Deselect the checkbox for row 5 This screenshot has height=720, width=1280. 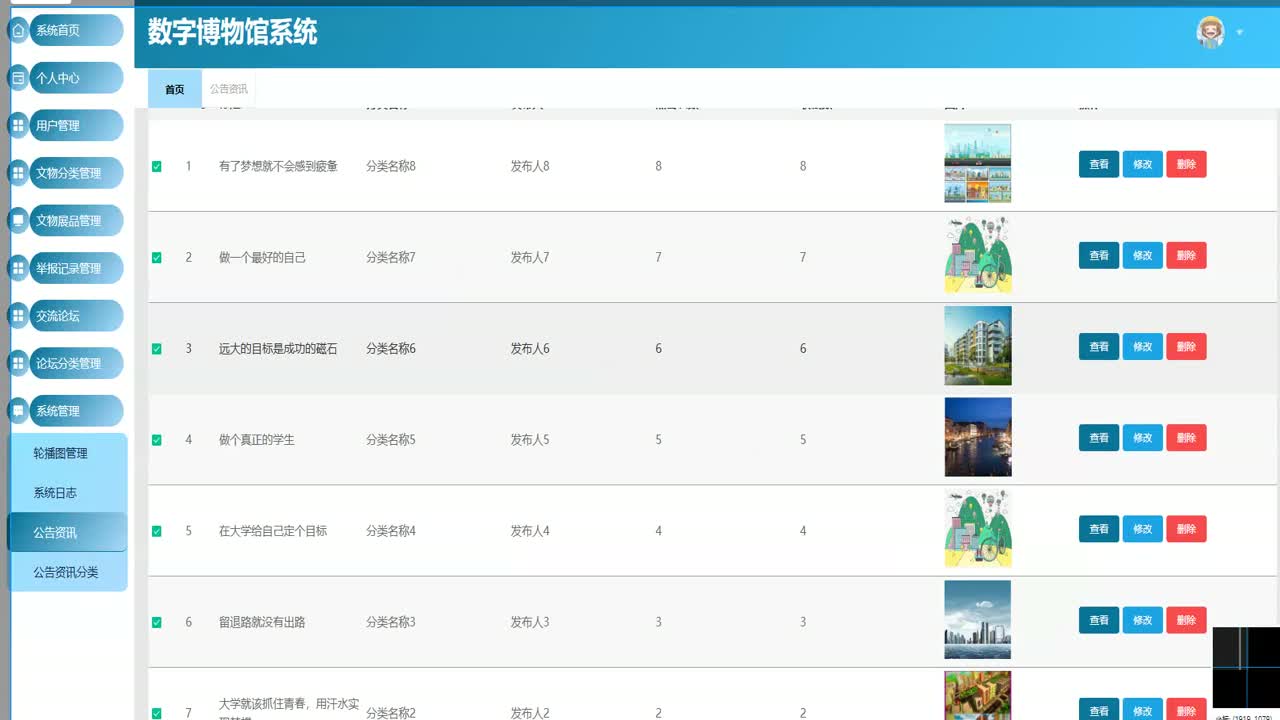point(156,531)
